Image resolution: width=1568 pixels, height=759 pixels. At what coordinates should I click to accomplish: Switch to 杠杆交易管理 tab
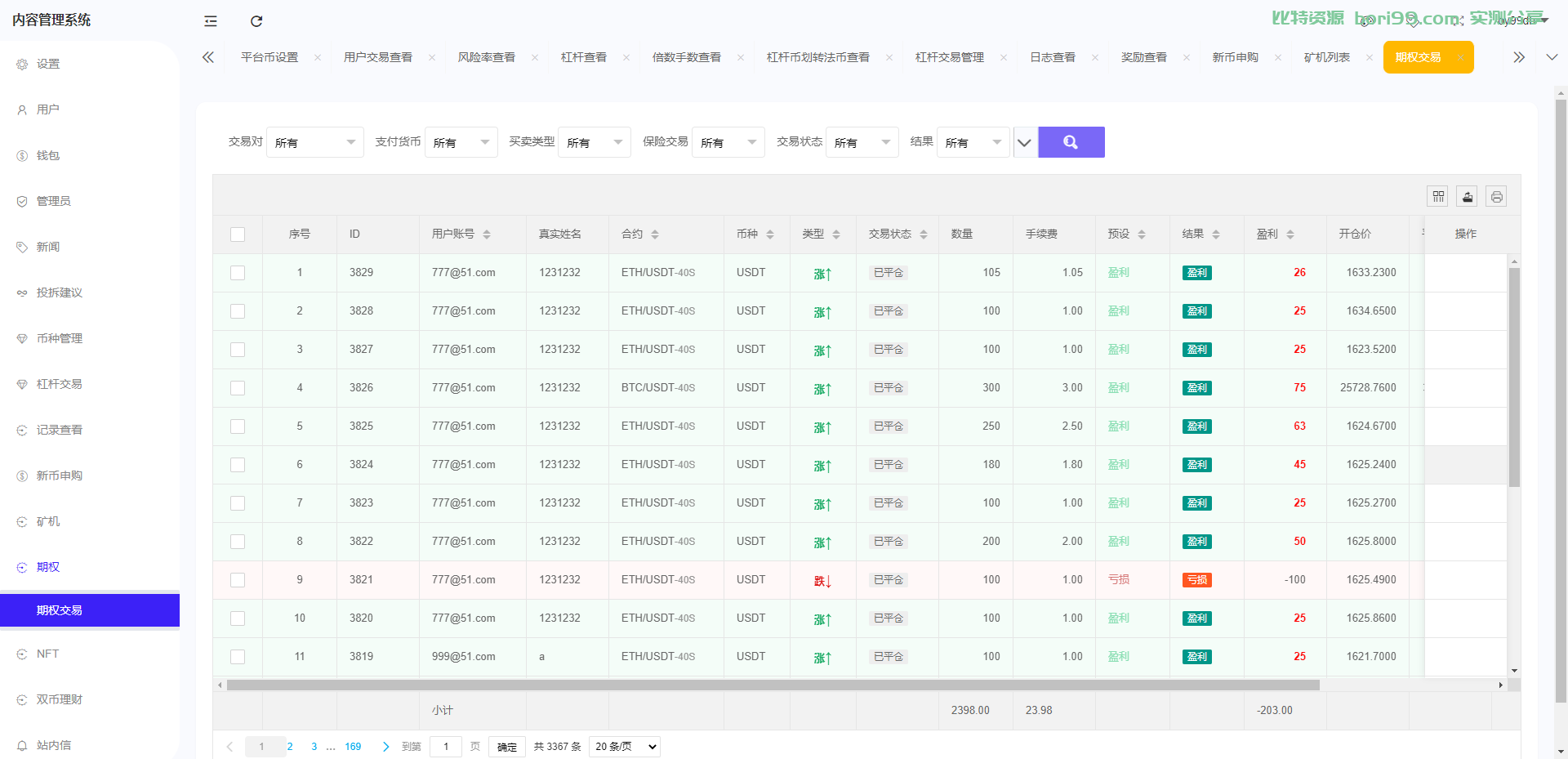[950, 57]
